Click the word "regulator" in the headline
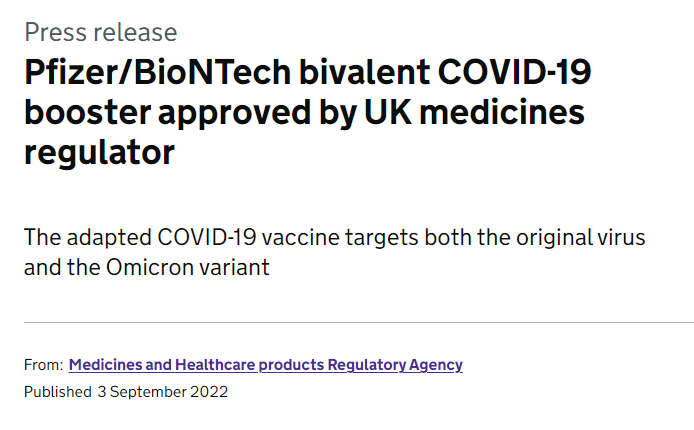The height and width of the screenshot is (430, 694). pos(99,153)
